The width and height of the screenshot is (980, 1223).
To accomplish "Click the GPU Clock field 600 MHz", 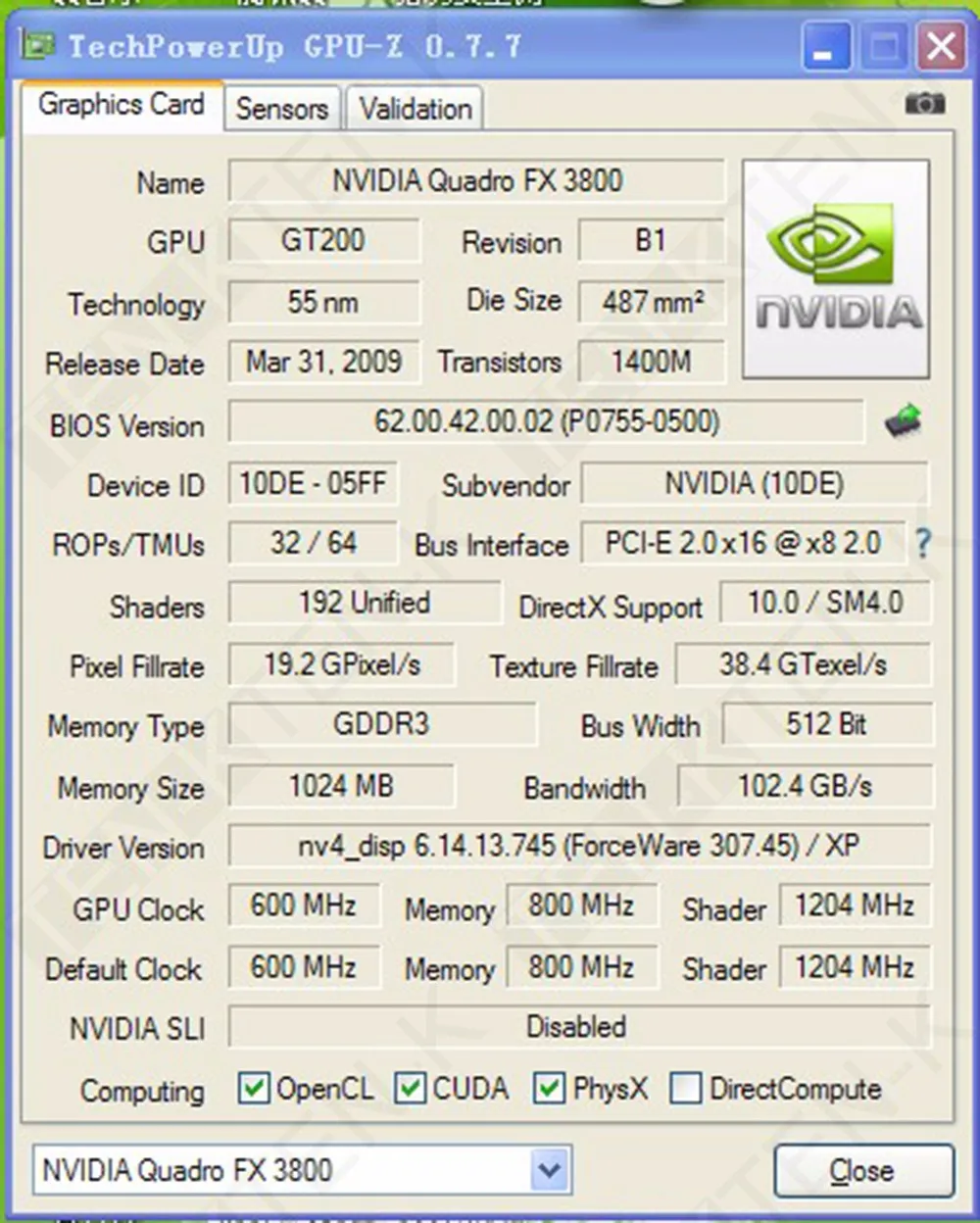I will pyautogui.click(x=304, y=905).
